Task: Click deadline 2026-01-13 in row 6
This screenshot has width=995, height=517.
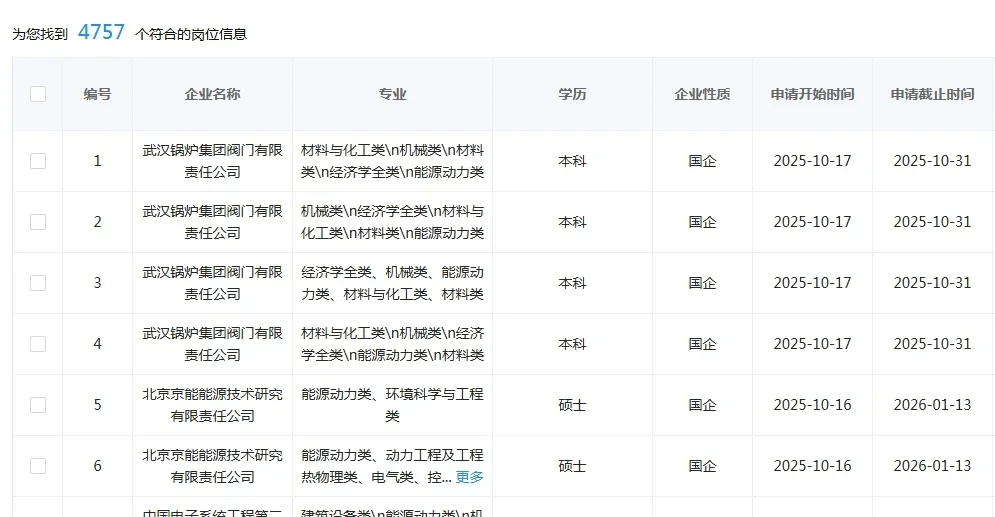Action: click(x=932, y=466)
